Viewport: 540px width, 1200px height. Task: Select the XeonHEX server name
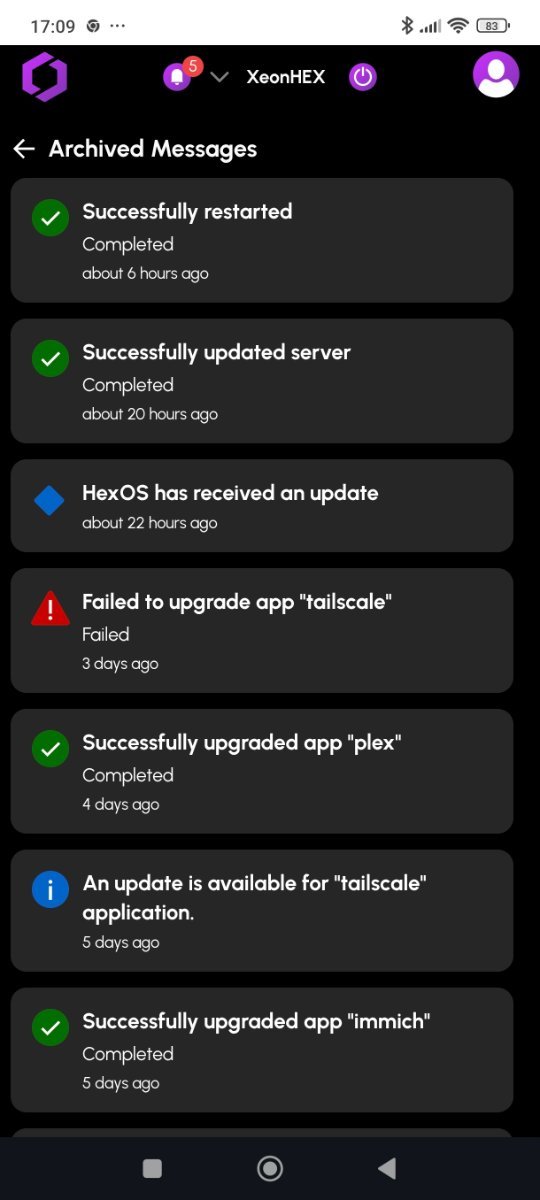286,77
